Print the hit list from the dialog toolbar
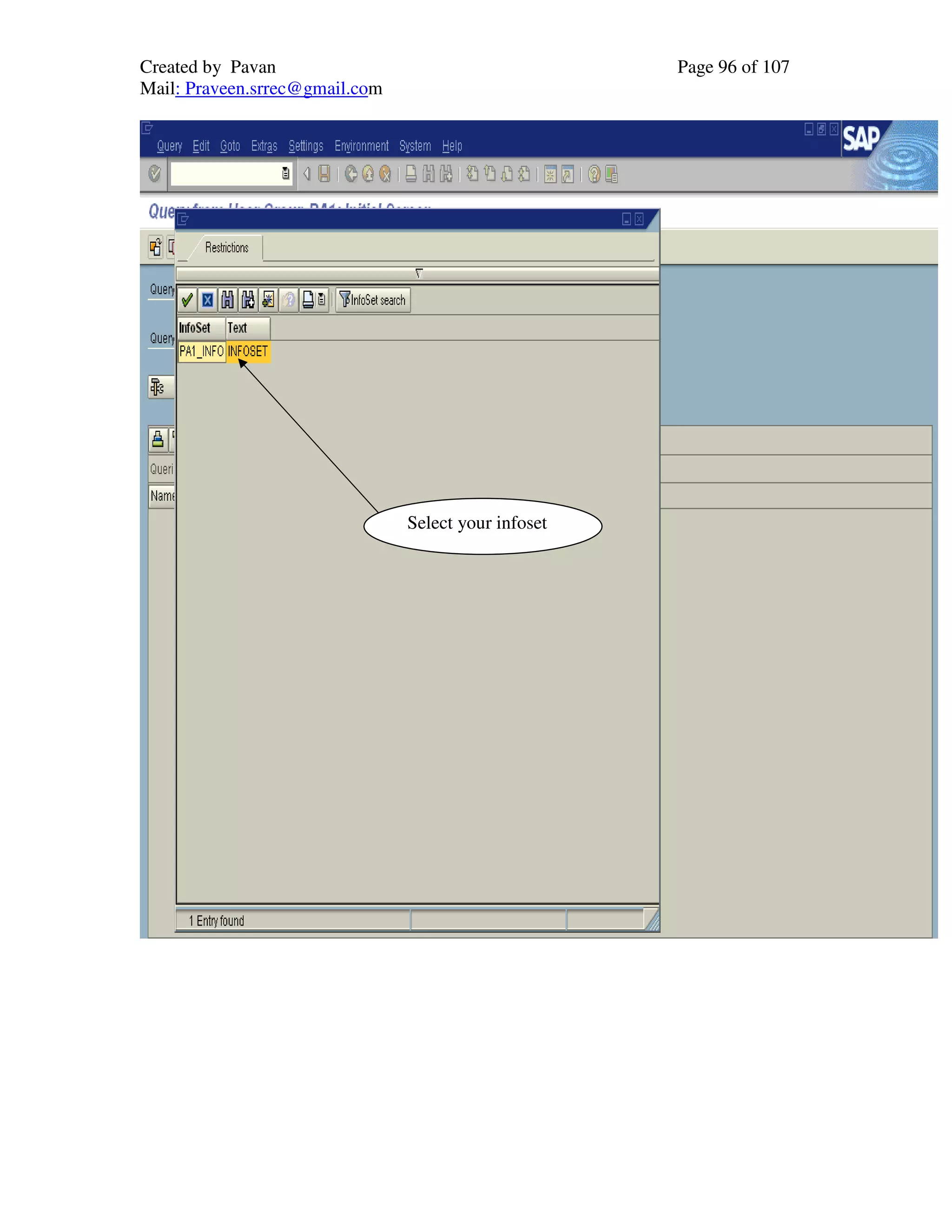This screenshot has height=1232, width=952. (308, 299)
